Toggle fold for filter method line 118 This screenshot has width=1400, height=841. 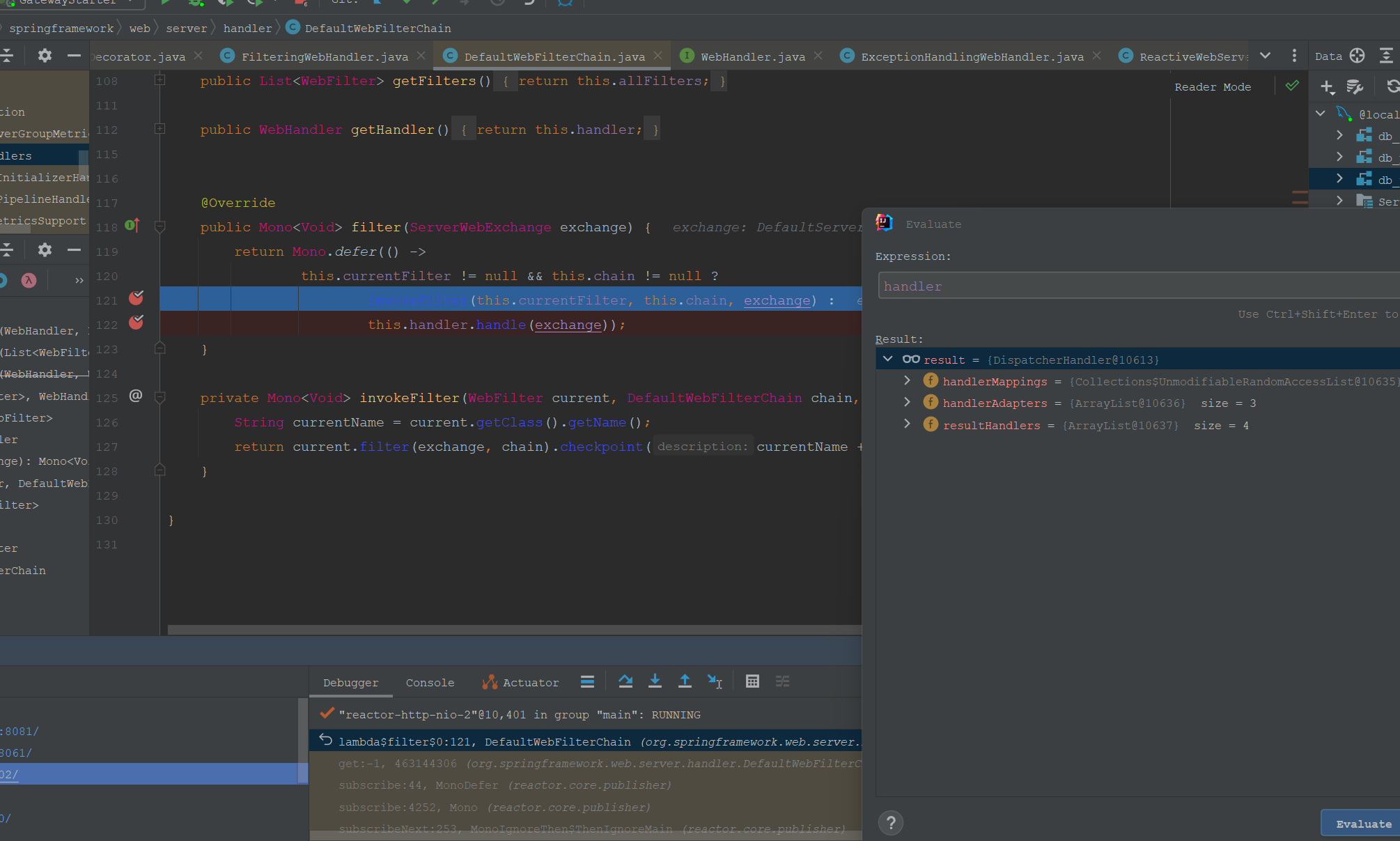click(160, 226)
